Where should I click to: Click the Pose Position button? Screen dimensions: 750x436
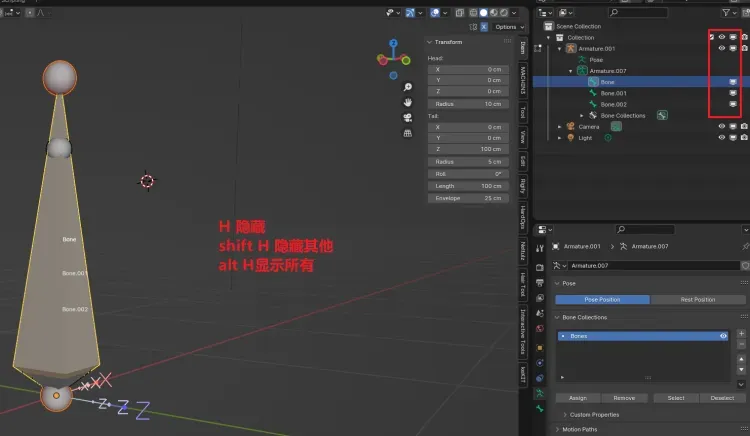[602, 299]
